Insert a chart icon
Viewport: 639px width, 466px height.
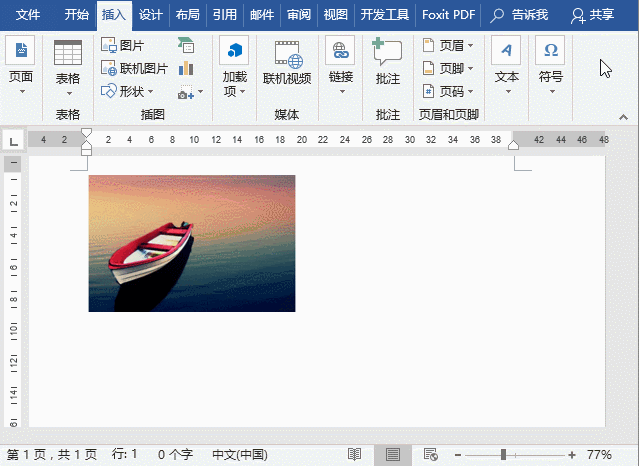[x=186, y=68]
